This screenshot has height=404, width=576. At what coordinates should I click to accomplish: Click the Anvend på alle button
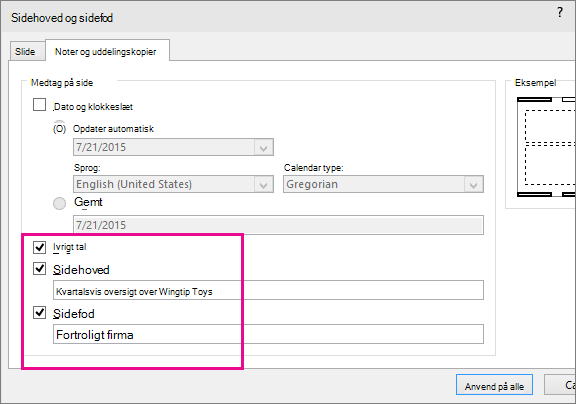[x=494, y=386]
